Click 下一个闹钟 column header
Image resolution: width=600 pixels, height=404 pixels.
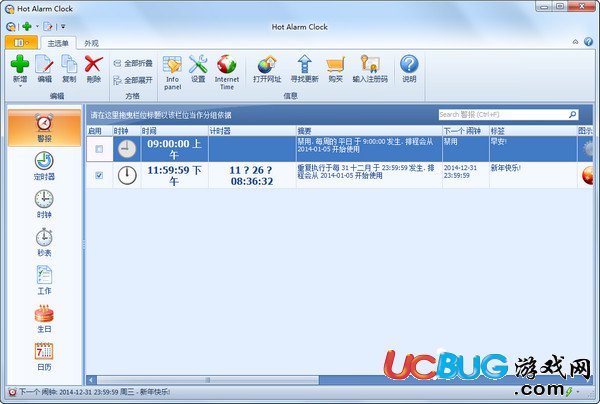tap(466, 131)
